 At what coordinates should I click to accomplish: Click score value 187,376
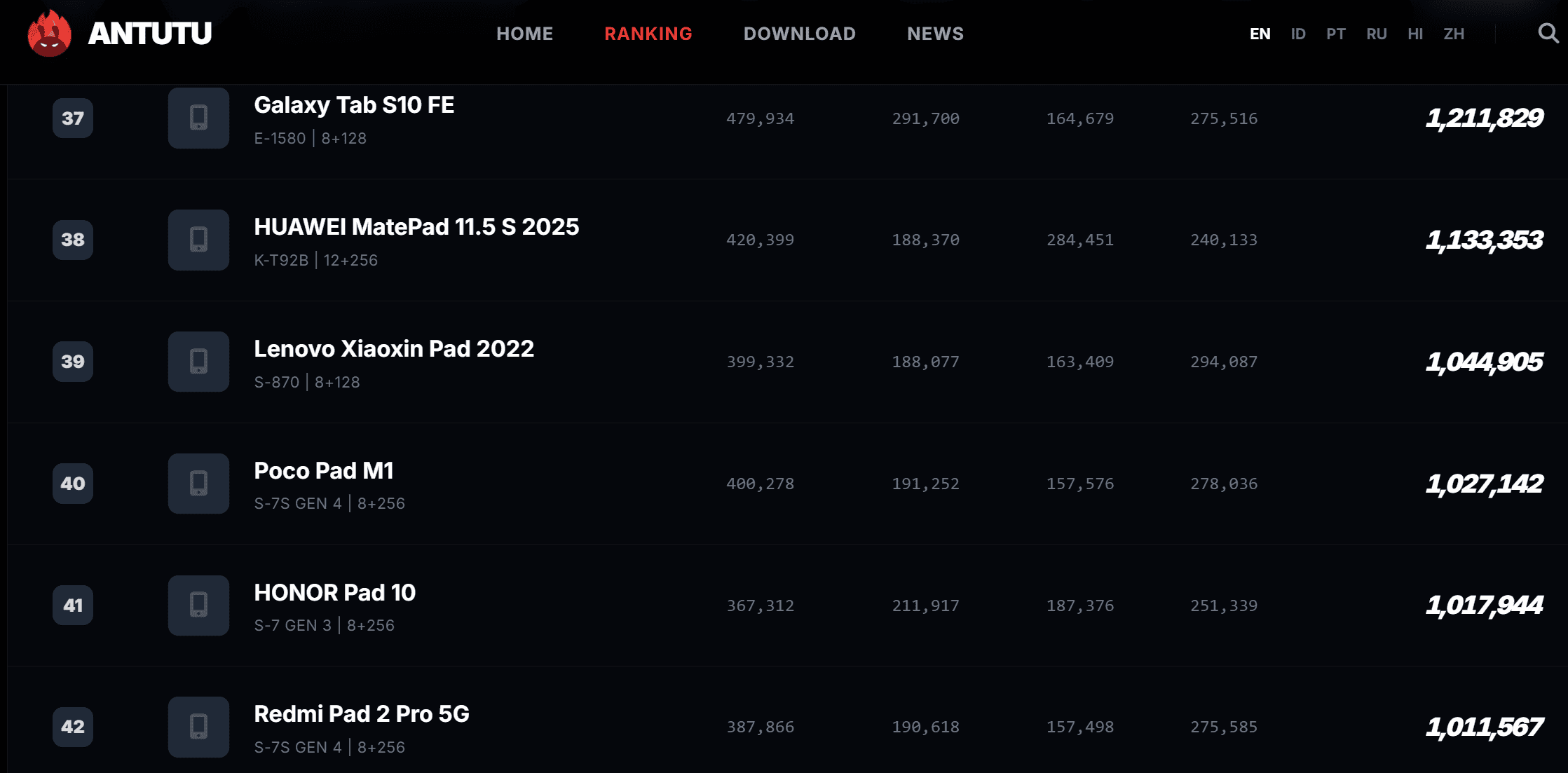click(1080, 606)
